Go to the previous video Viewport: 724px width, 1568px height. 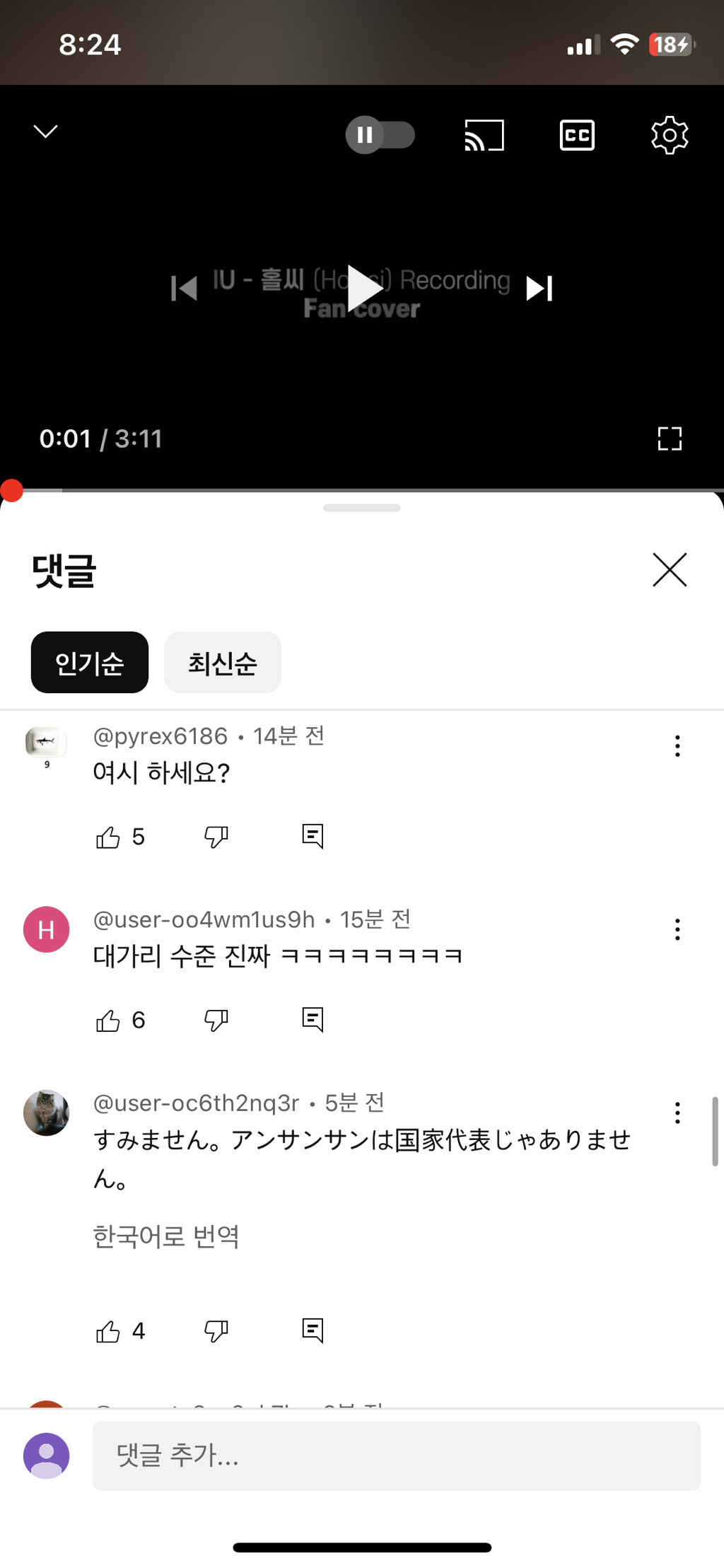(184, 288)
